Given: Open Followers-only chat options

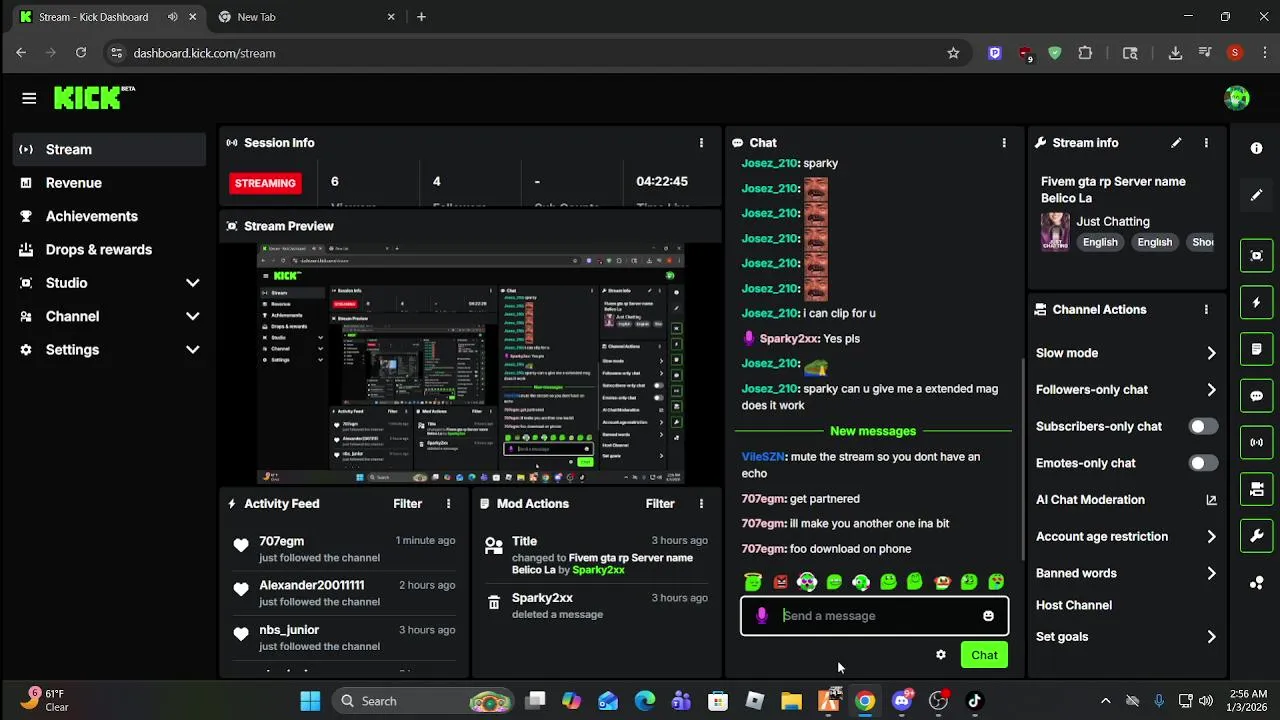Looking at the screenshot, I should (1126, 390).
